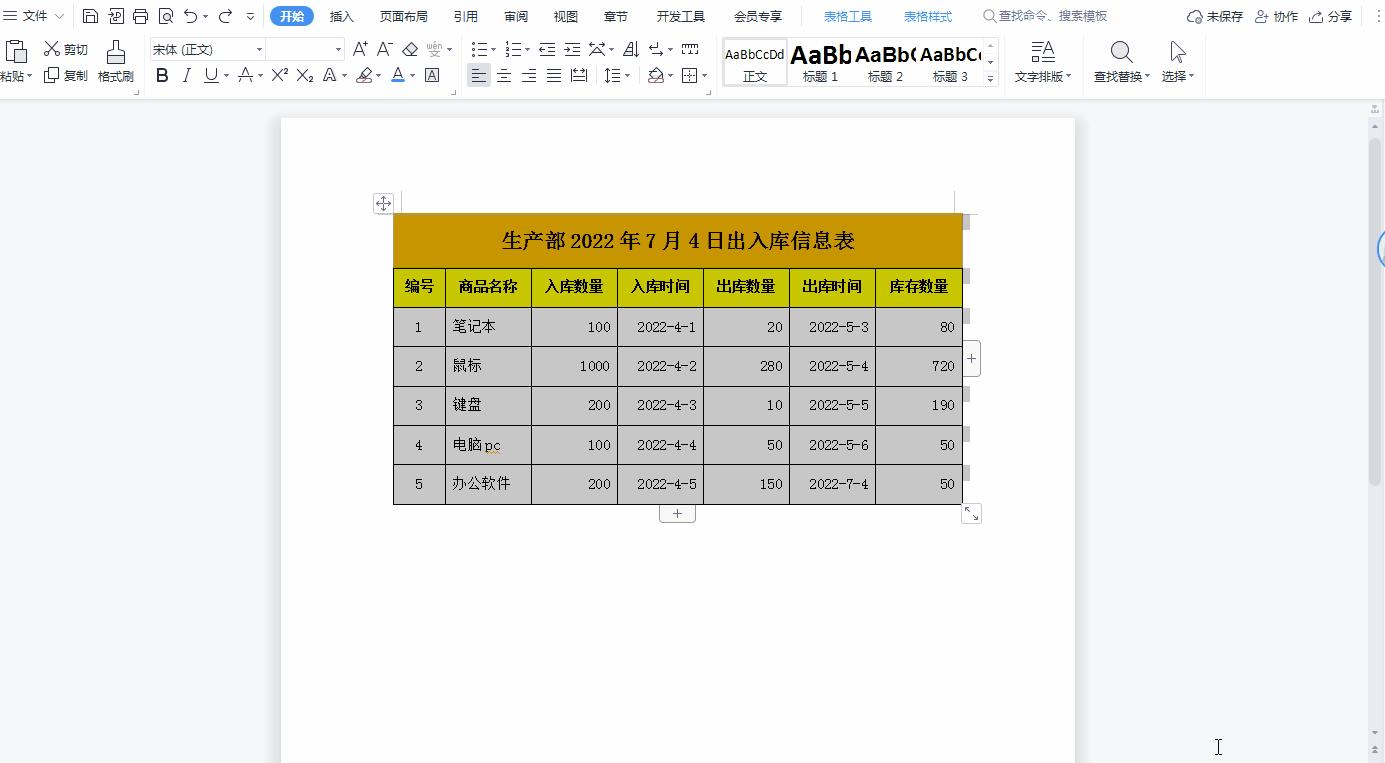Open the font name dropdown

pyautogui.click(x=258, y=49)
